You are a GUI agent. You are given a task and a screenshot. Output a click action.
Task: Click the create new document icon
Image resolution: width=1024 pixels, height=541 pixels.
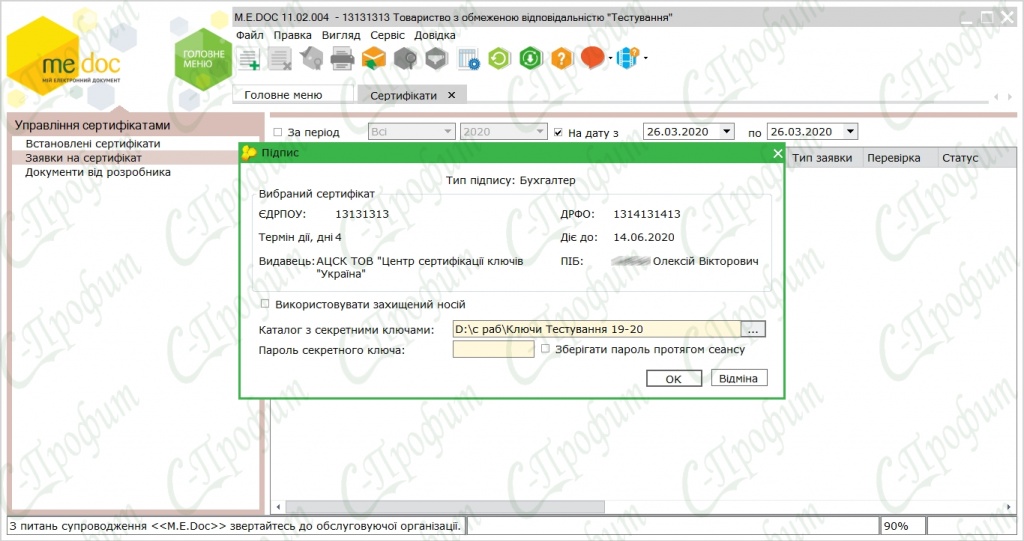pos(248,59)
